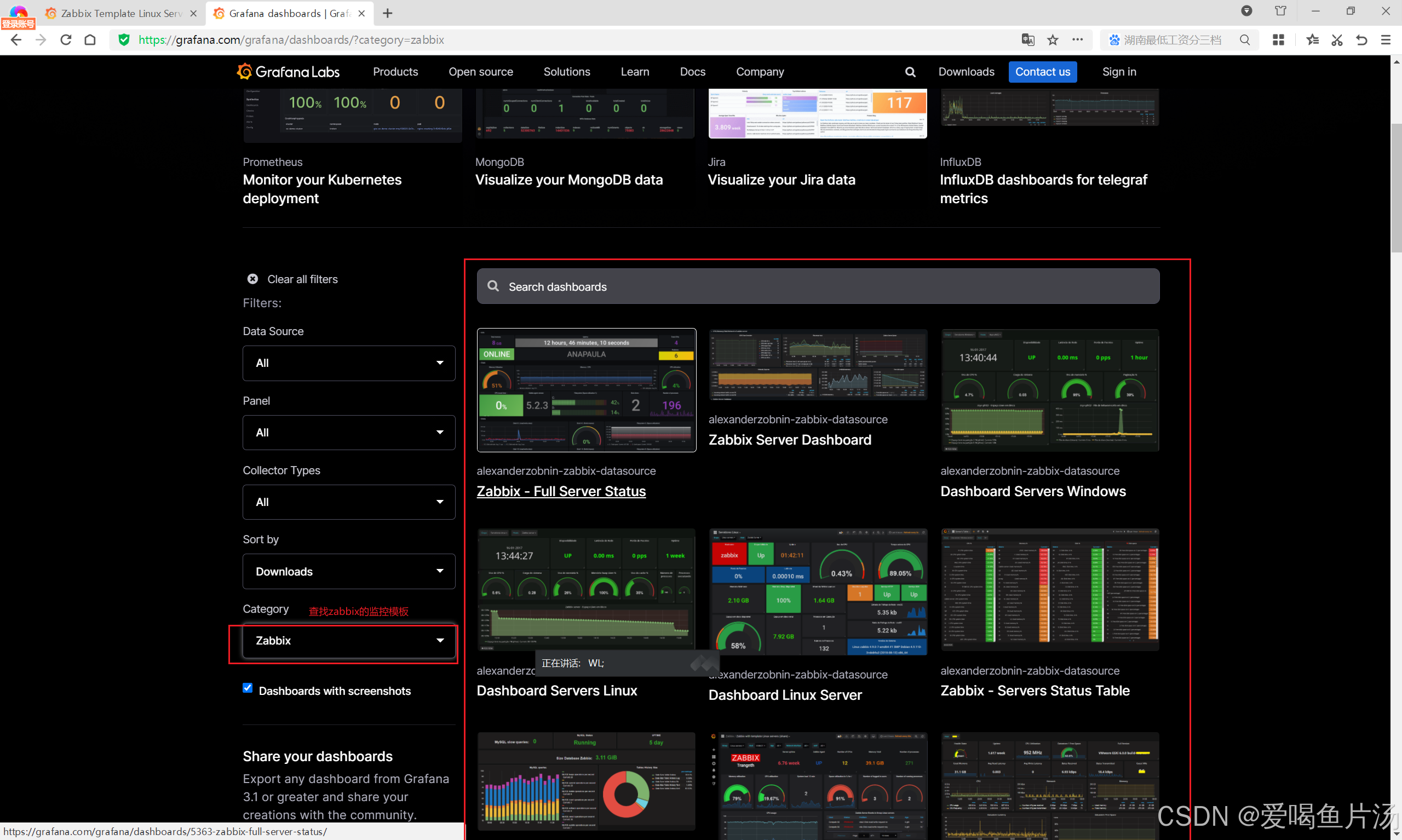The width and height of the screenshot is (1402, 840).
Task: Open InfluxDB dashboards for telegraf metrics
Action: click(x=1043, y=189)
